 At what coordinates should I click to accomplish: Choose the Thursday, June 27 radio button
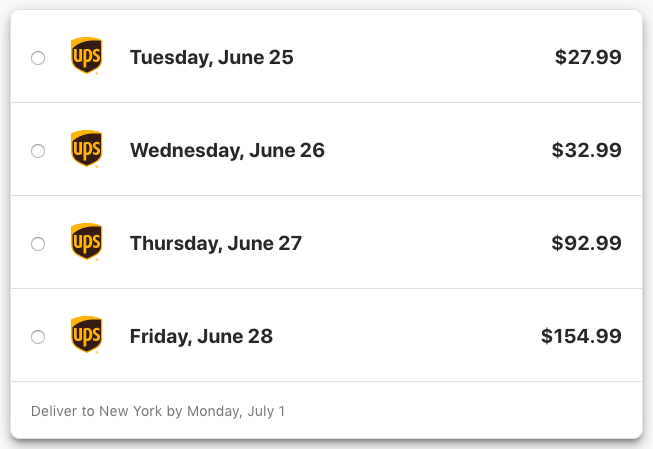pos(38,244)
